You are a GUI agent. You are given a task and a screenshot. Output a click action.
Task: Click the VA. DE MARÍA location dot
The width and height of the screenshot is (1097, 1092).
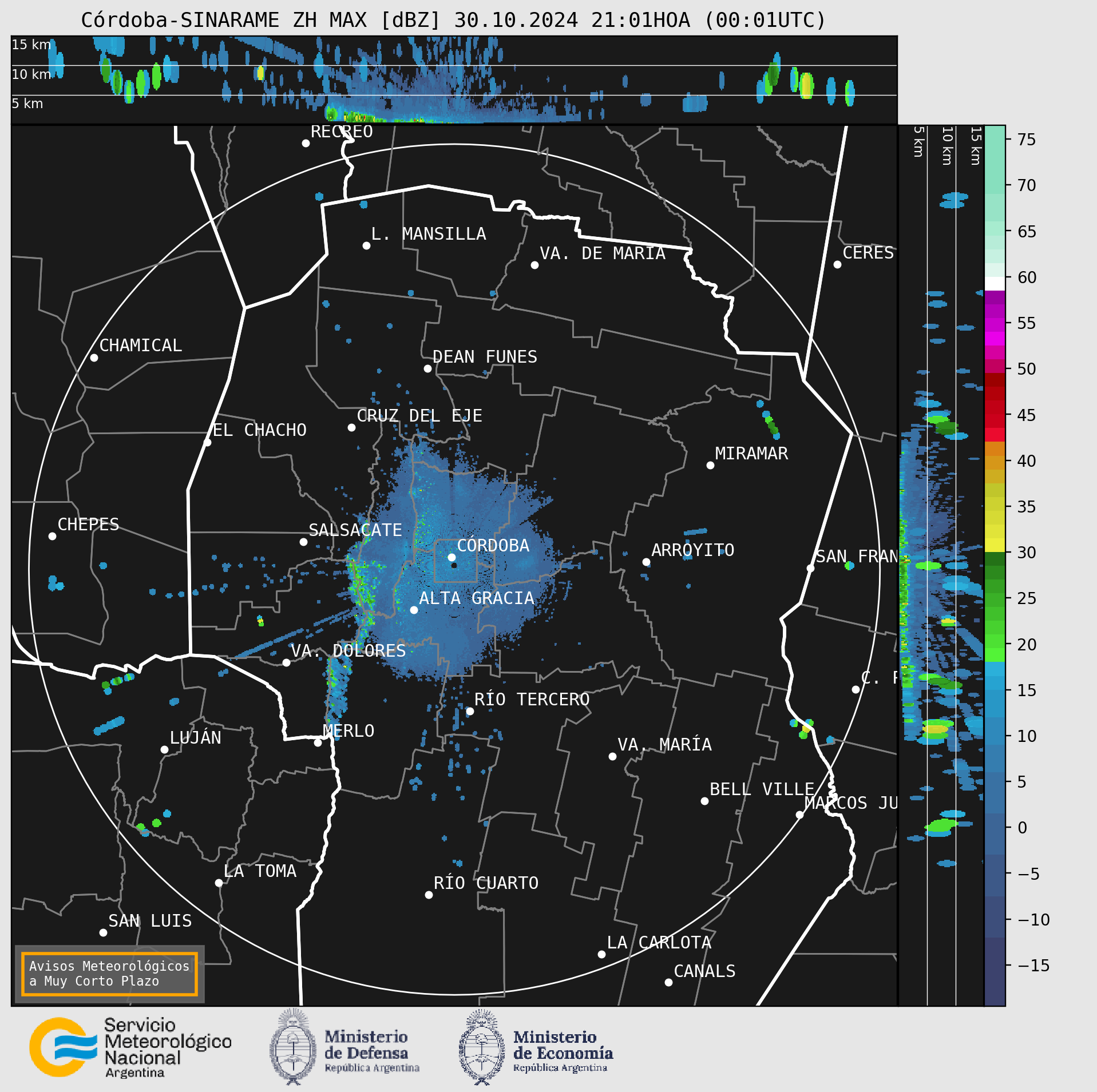(x=534, y=265)
